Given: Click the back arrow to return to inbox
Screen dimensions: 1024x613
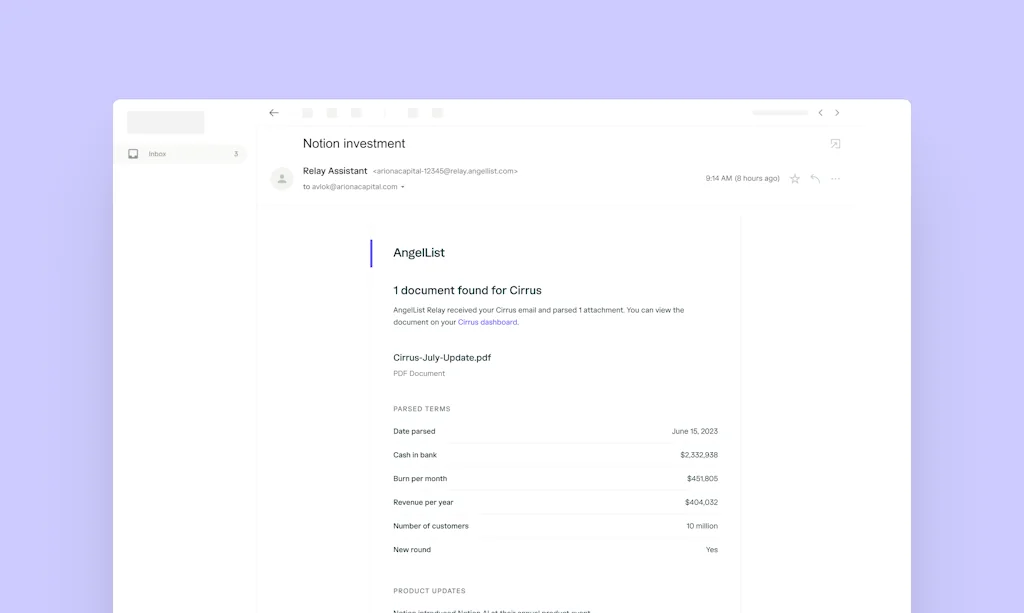Looking at the screenshot, I should [x=273, y=113].
